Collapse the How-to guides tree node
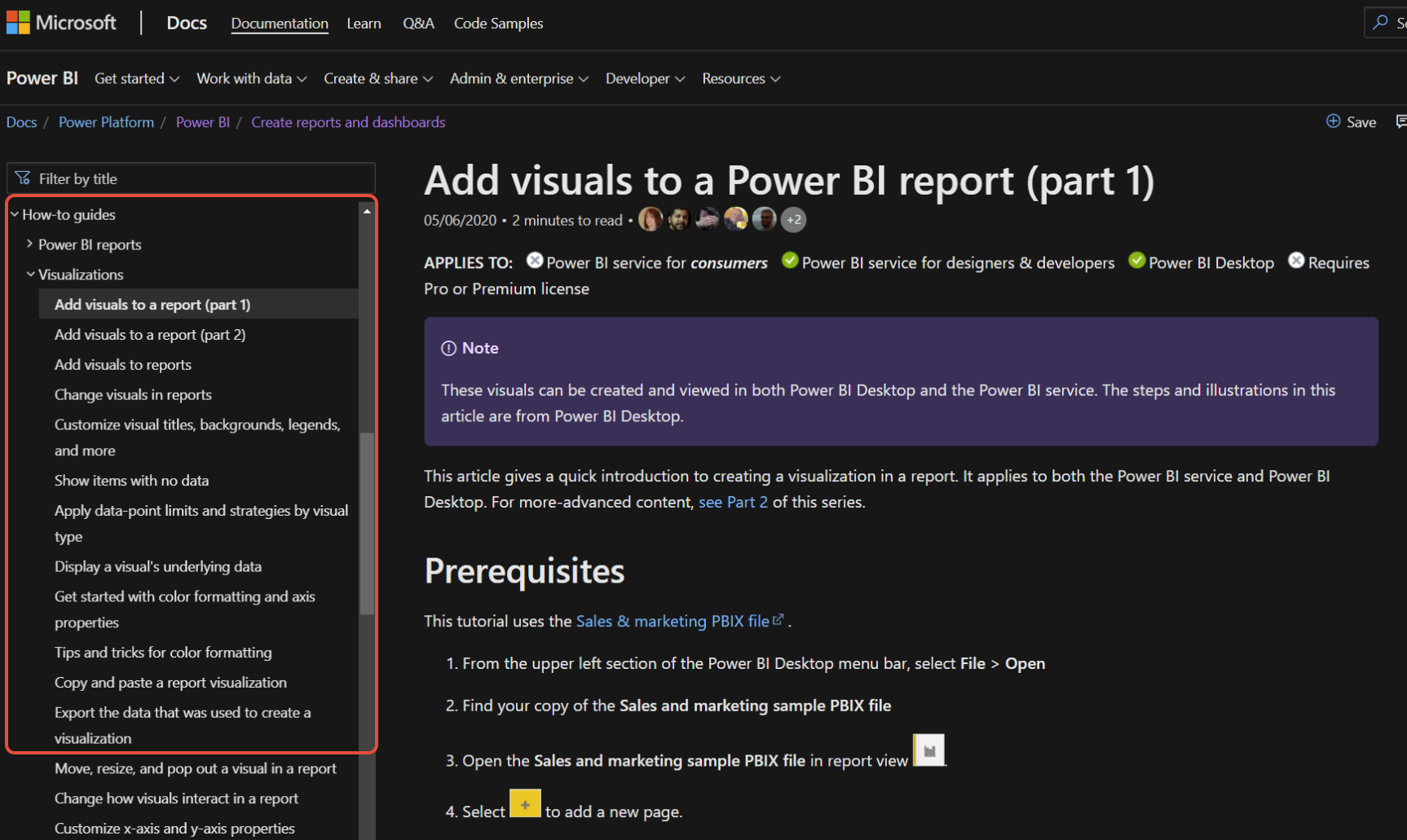Viewport: 1407px width, 840px height. 15,214
